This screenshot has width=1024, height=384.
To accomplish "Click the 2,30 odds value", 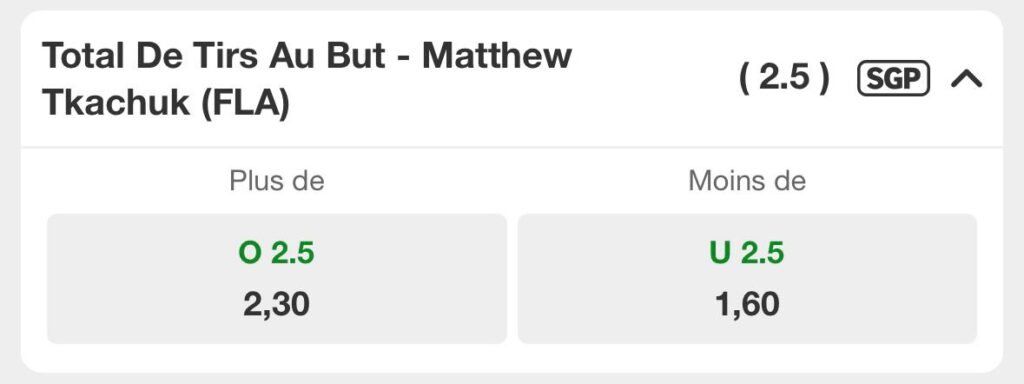I will point(276,304).
